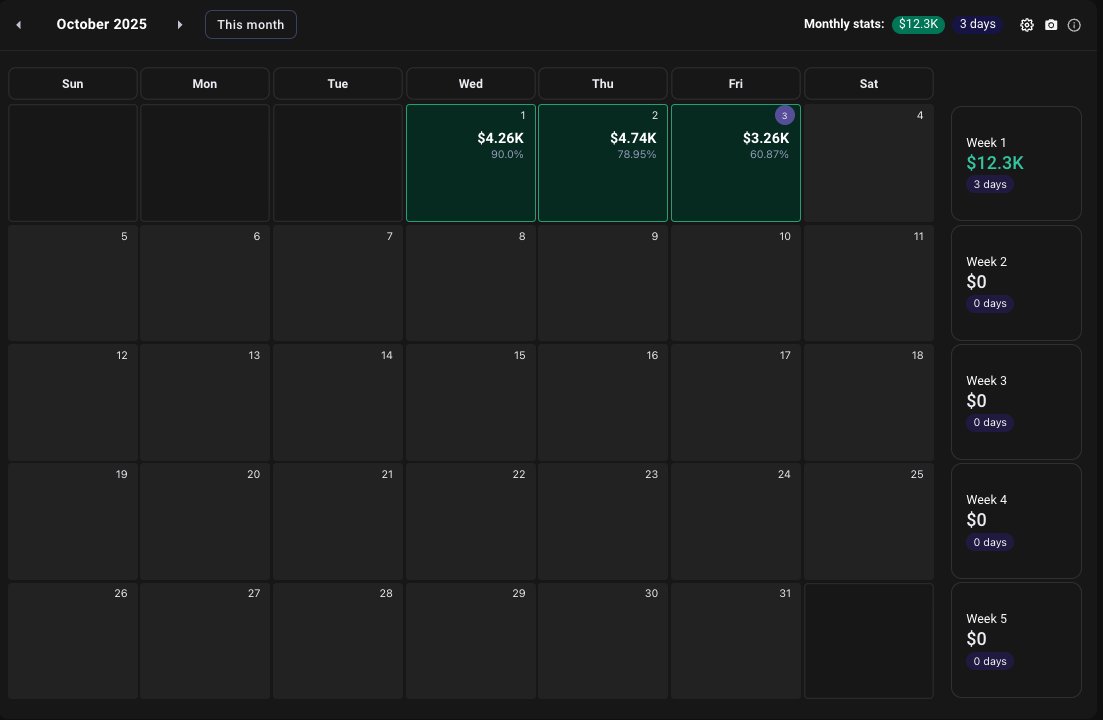Select October 7 day cell
Screen dimensions: 1103x720
pos(338,283)
